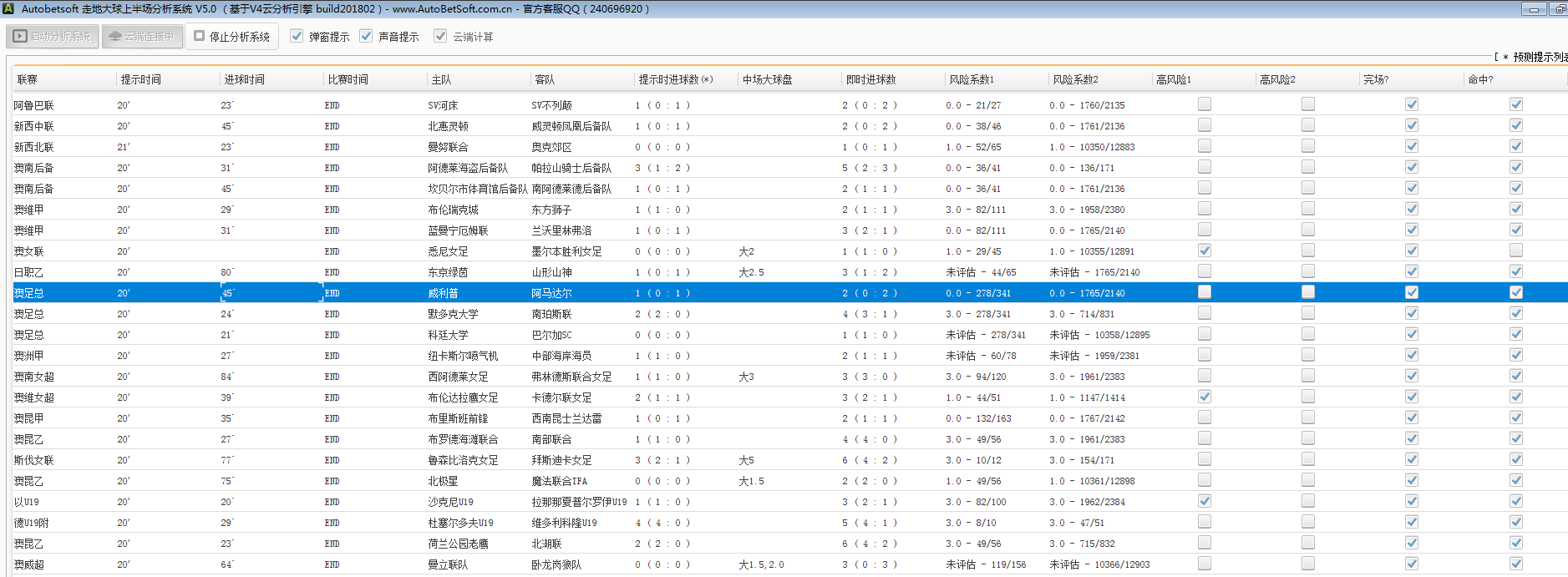The height and width of the screenshot is (577, 1568).
Task: Uncheck 高风险1 for 澳女联 悉尼女足 row
Action: point(1204,251)
